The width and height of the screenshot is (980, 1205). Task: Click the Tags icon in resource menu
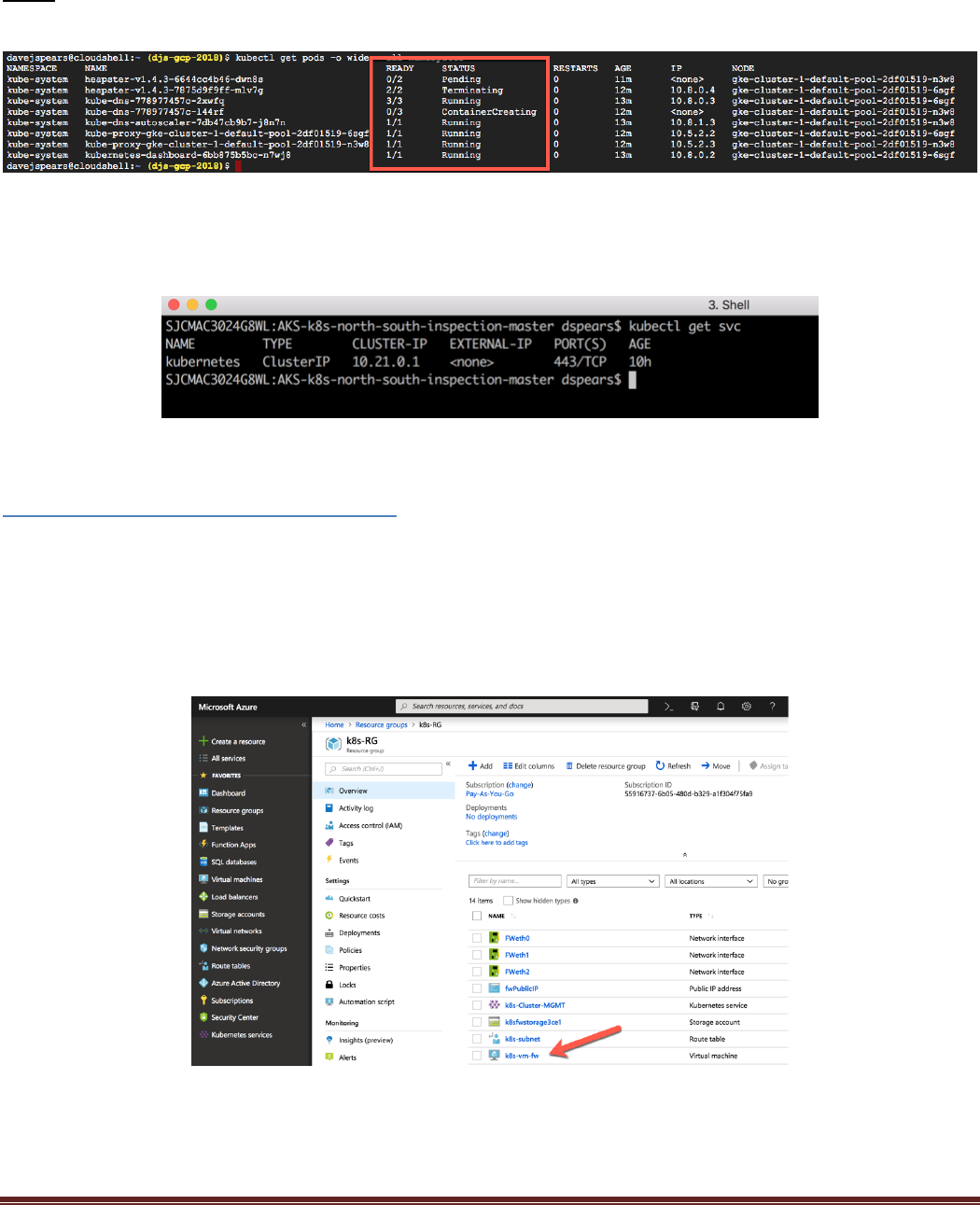coord(329,842)
